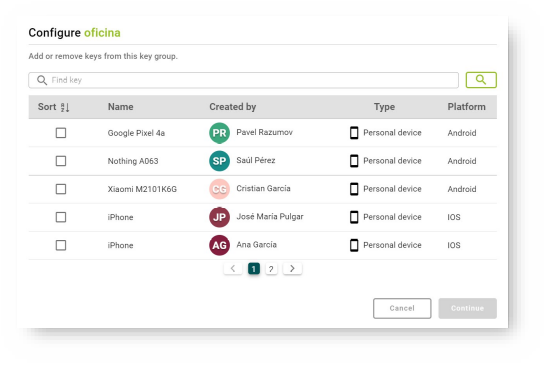
Task: Click the AG avatar for Ana García
Action: click(220, 245)
